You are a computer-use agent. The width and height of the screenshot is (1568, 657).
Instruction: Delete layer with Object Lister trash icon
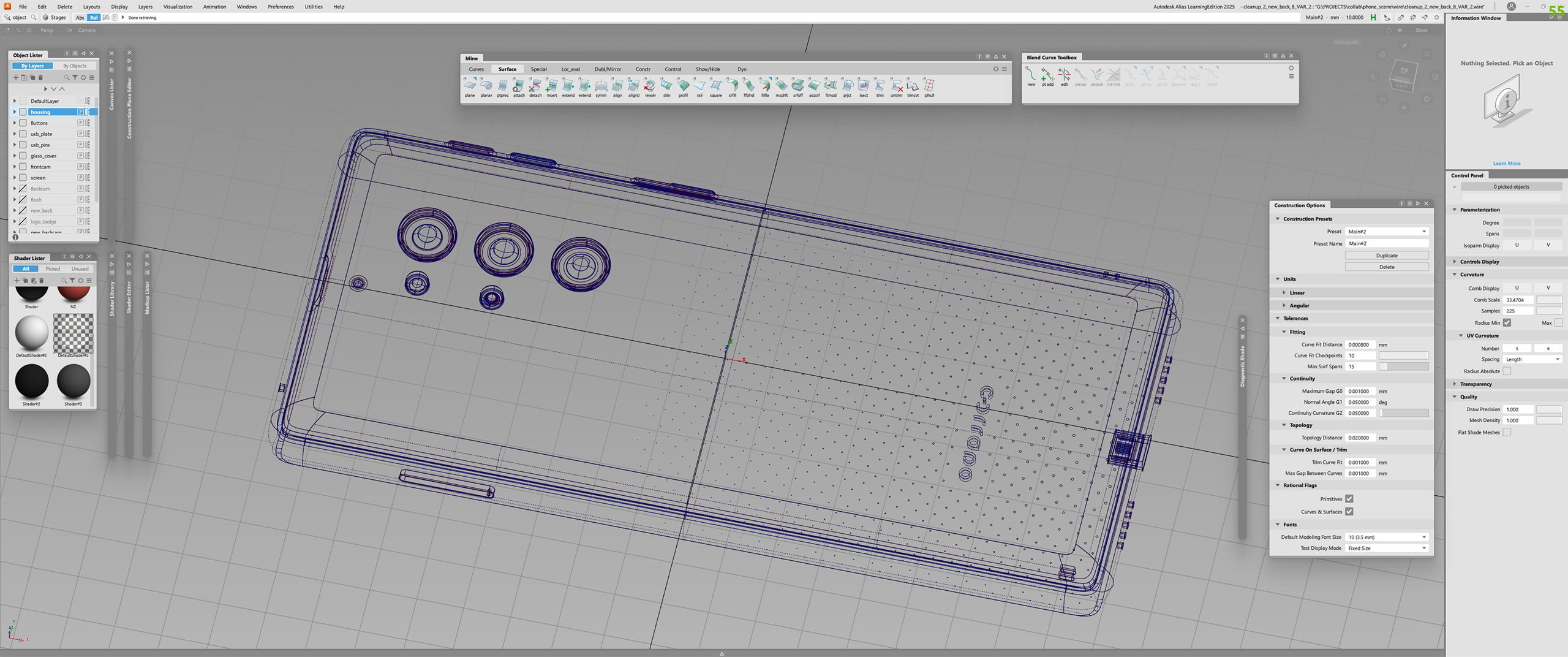(x=41, y=78)
